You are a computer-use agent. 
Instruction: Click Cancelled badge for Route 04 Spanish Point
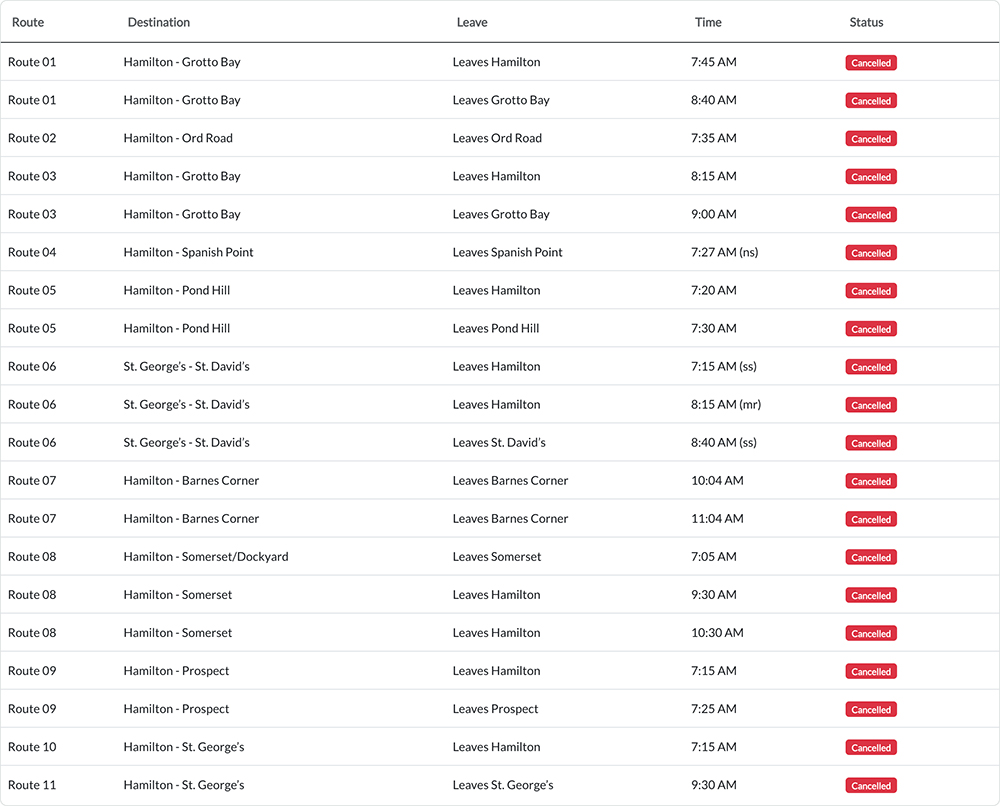click(871, 253)
